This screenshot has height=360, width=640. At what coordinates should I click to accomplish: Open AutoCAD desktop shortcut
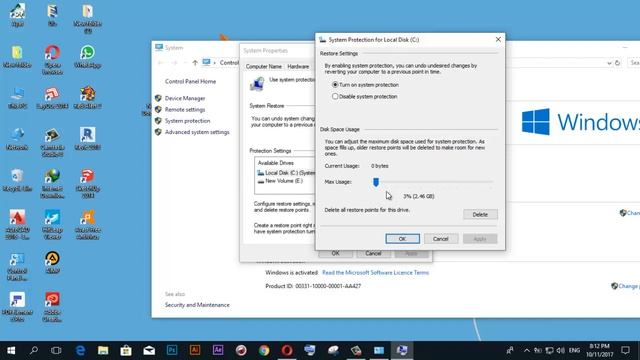click(17, 224)
